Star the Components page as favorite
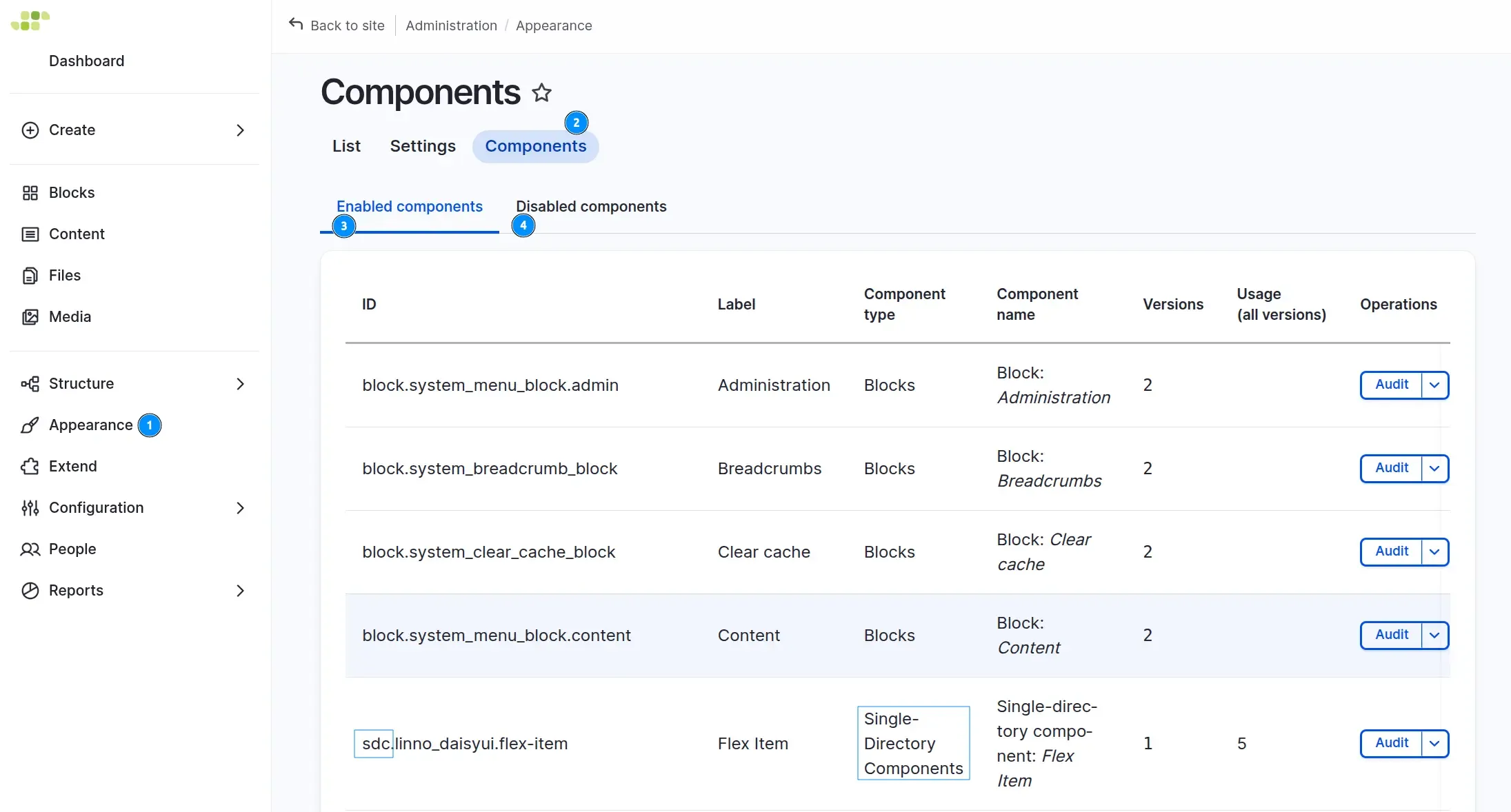The width and height of the screenshot is (1511, 812). point(542,92)
